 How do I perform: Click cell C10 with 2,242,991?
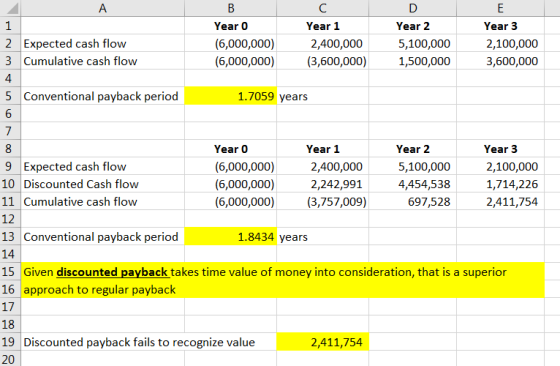pos(322,184)
